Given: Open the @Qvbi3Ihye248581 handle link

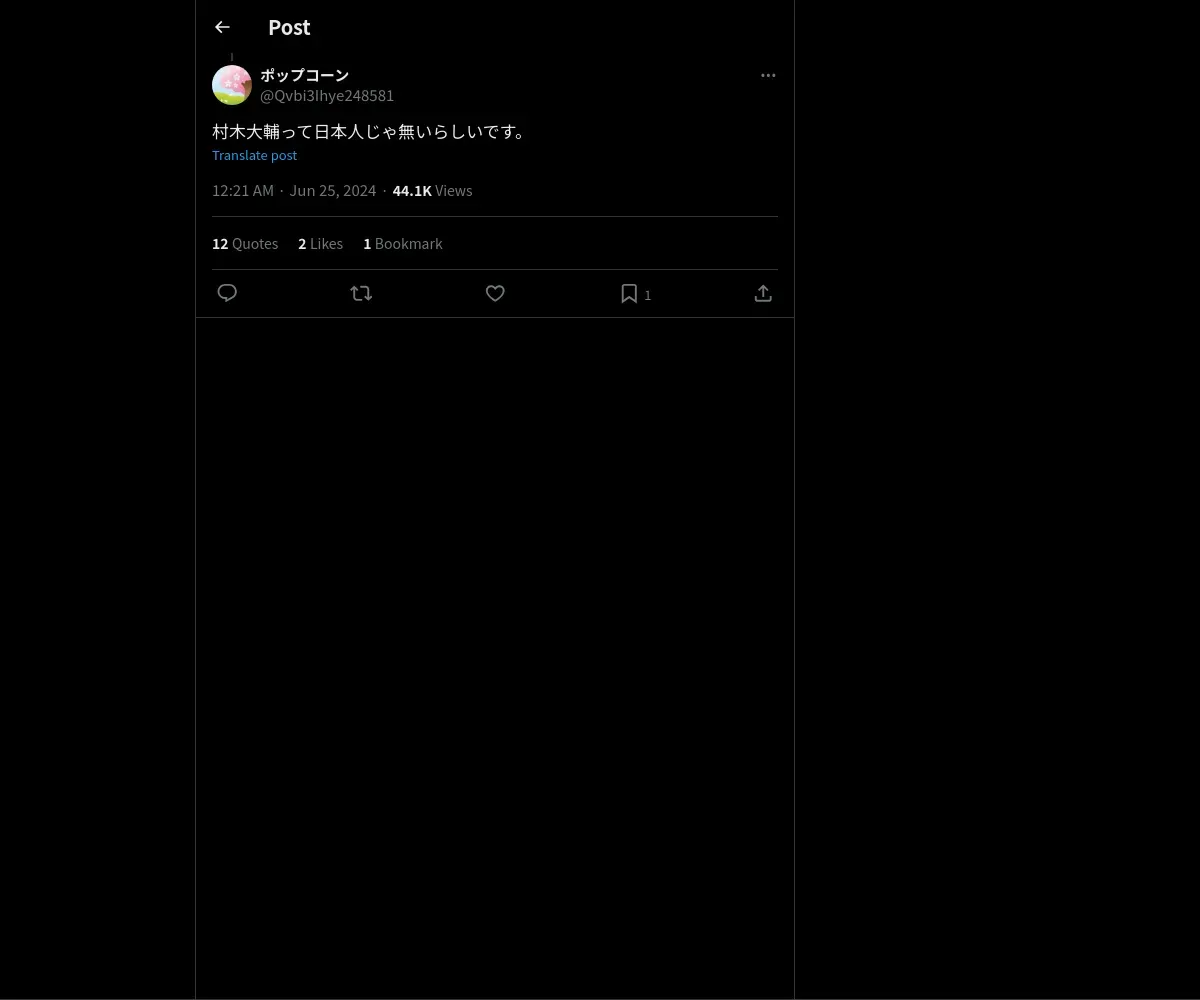Looking at the screenshot, I should 327,95.
